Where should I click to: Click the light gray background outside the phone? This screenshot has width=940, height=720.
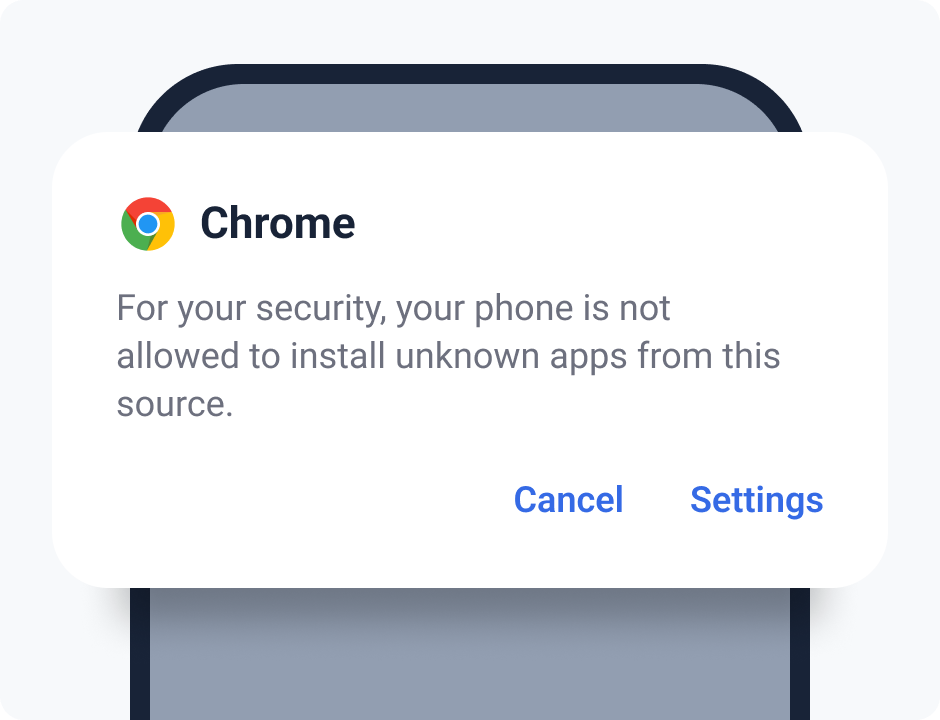[x=60, y=60]
